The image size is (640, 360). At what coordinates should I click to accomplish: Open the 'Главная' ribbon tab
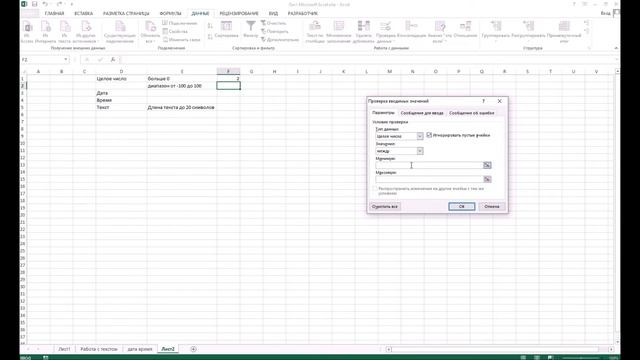tap(54, 13)
